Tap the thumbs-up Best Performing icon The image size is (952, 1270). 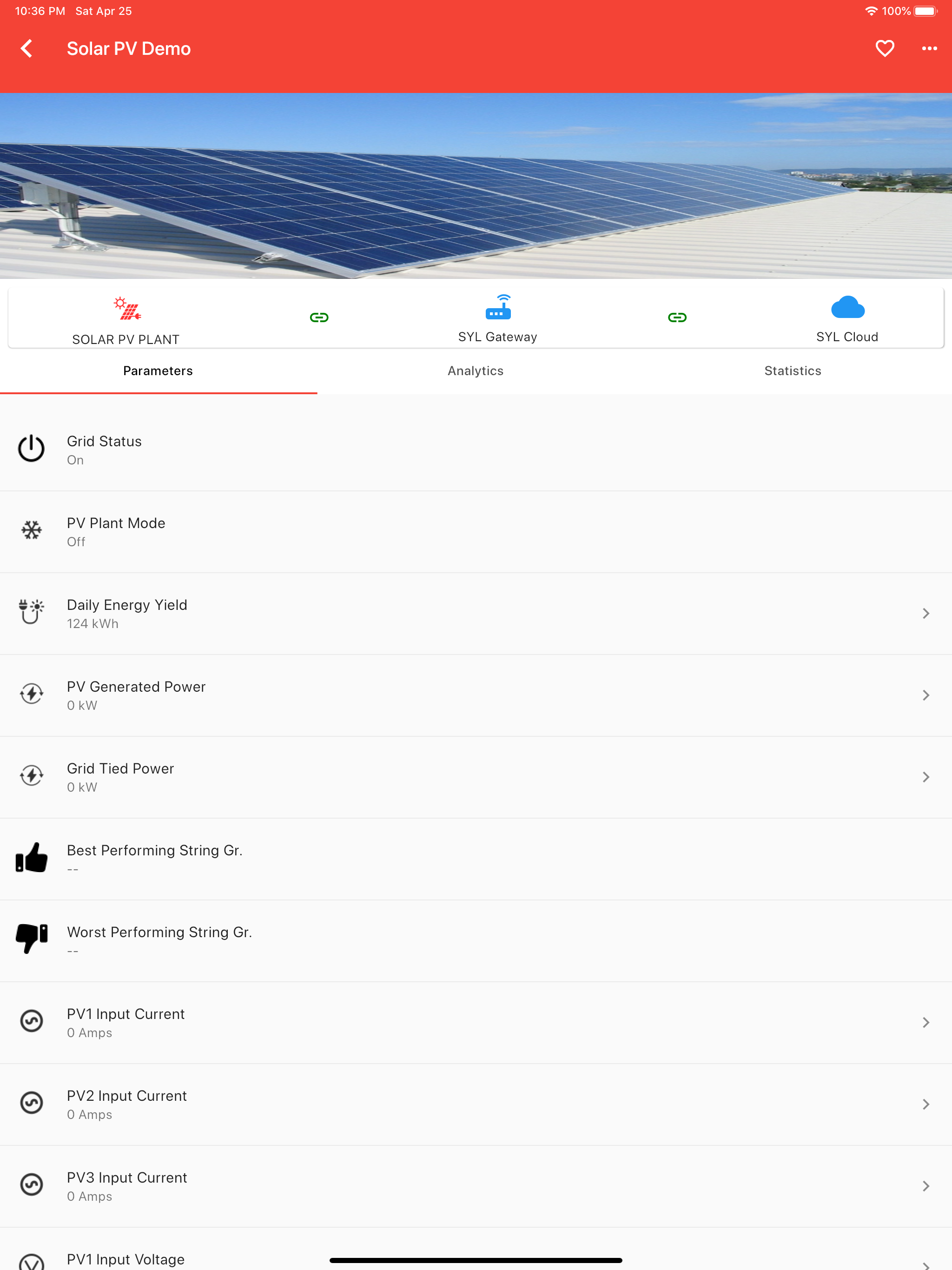(32, 858)
